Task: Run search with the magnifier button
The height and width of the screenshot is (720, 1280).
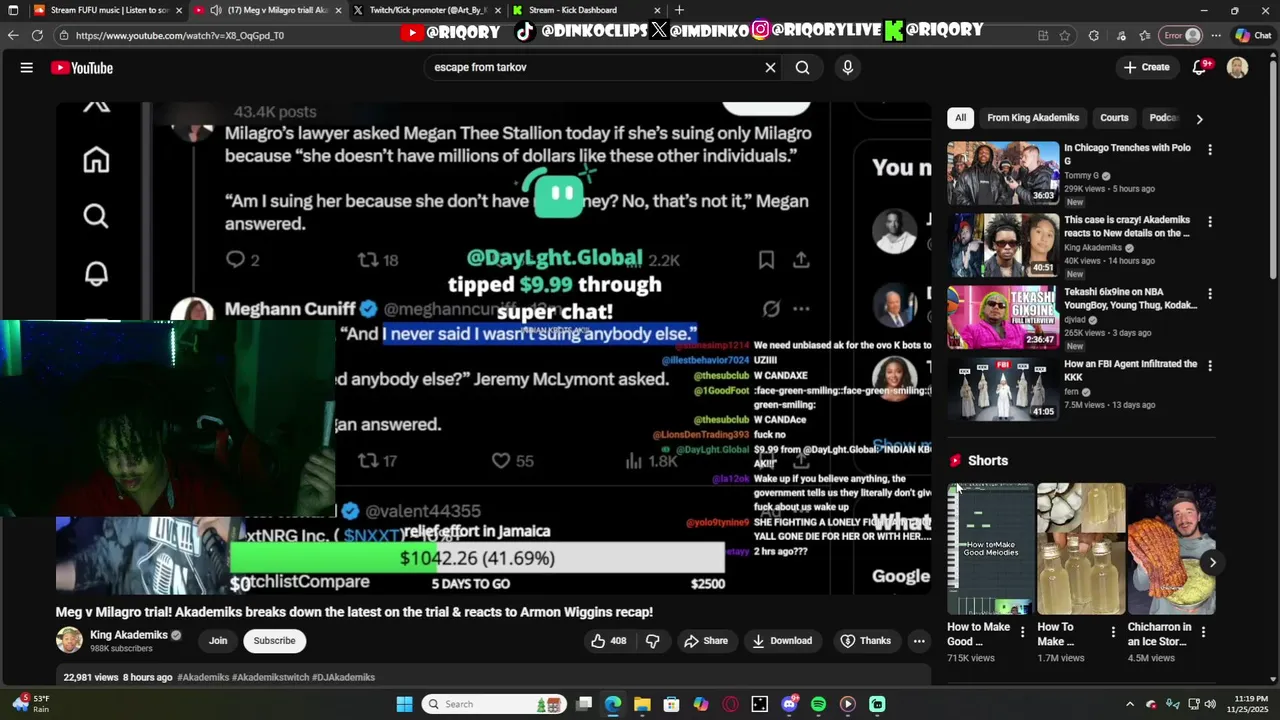Action: coord(802,67)
